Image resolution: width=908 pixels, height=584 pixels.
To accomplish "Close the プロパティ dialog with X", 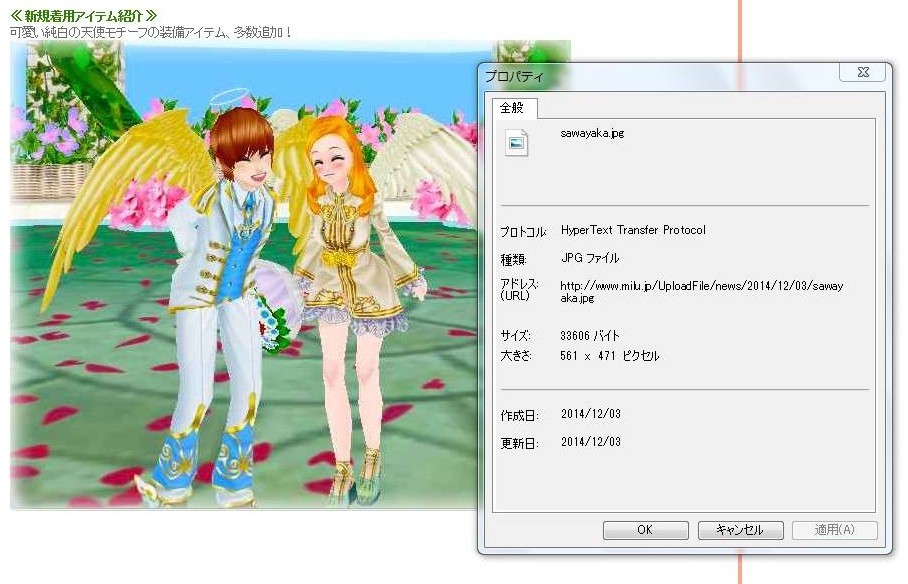I will coord(863,72).
